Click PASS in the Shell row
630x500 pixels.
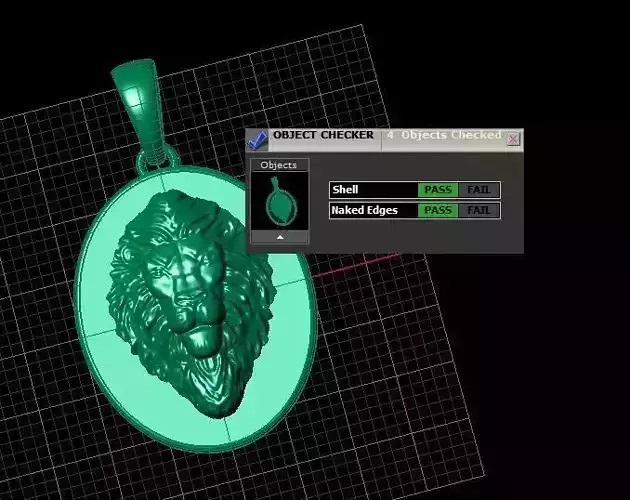point(438,190)
